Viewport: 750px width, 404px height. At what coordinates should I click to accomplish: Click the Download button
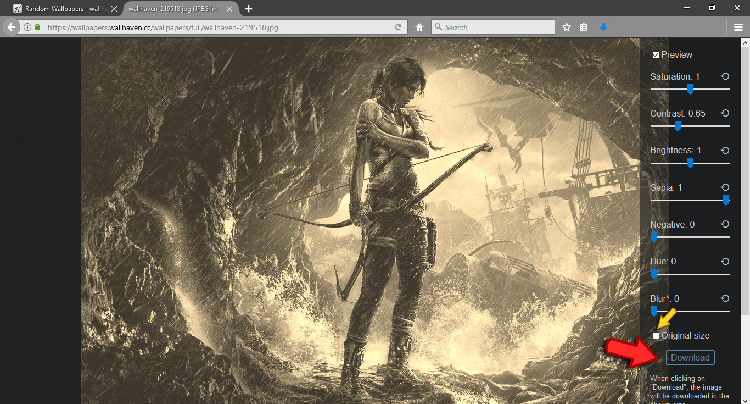tap(690, 358)
